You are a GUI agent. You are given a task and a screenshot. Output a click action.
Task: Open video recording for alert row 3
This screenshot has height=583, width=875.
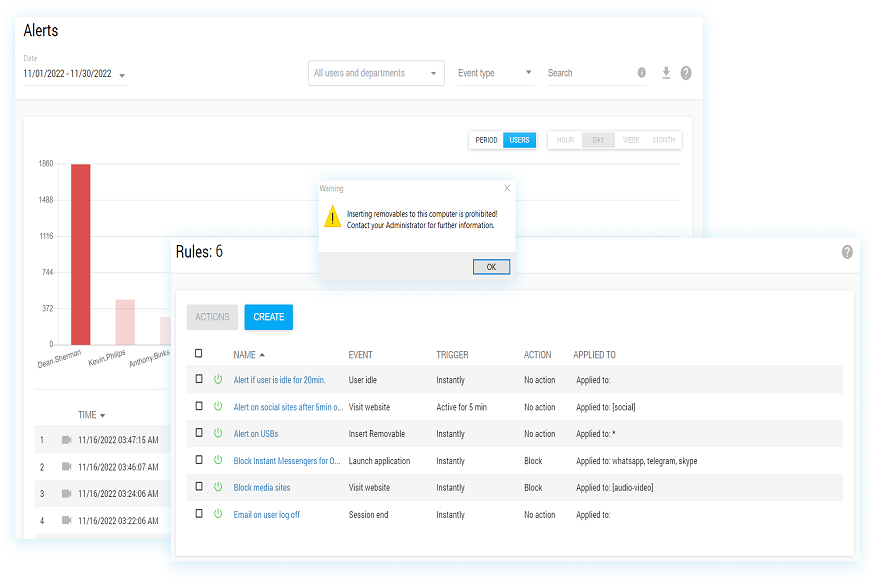tap(66, 493)
